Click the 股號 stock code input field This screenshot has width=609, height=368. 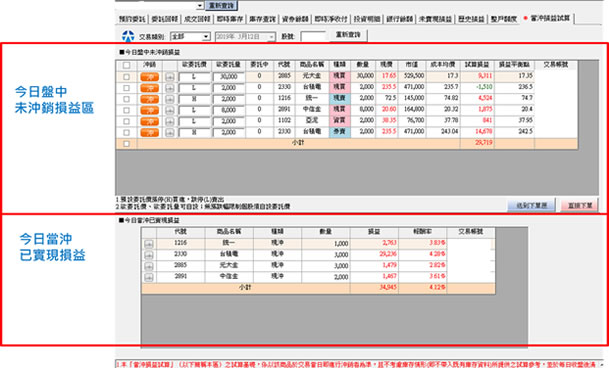313,36
